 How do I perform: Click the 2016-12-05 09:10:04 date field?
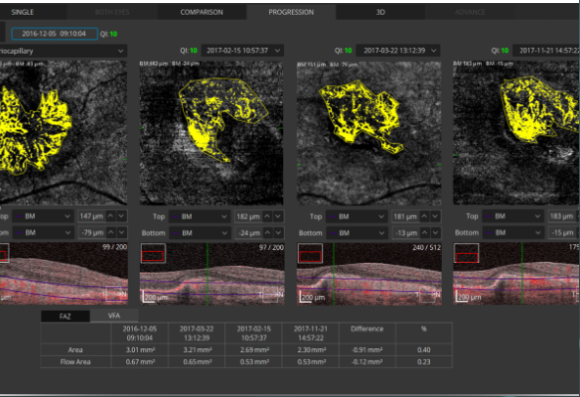55,34
